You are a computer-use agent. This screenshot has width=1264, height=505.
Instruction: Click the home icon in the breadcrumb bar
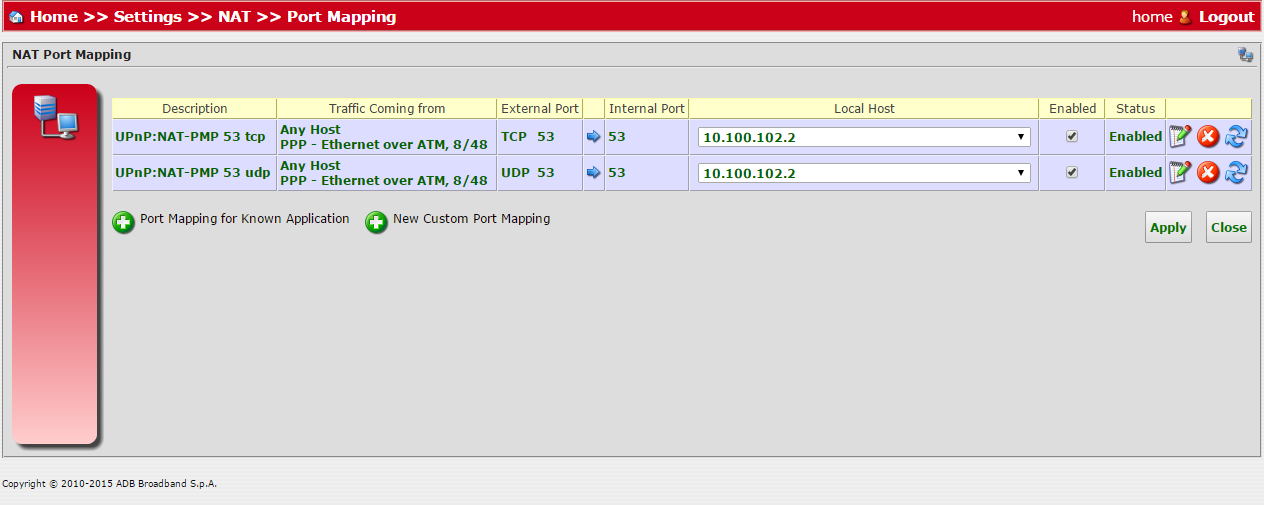point(16,17)
